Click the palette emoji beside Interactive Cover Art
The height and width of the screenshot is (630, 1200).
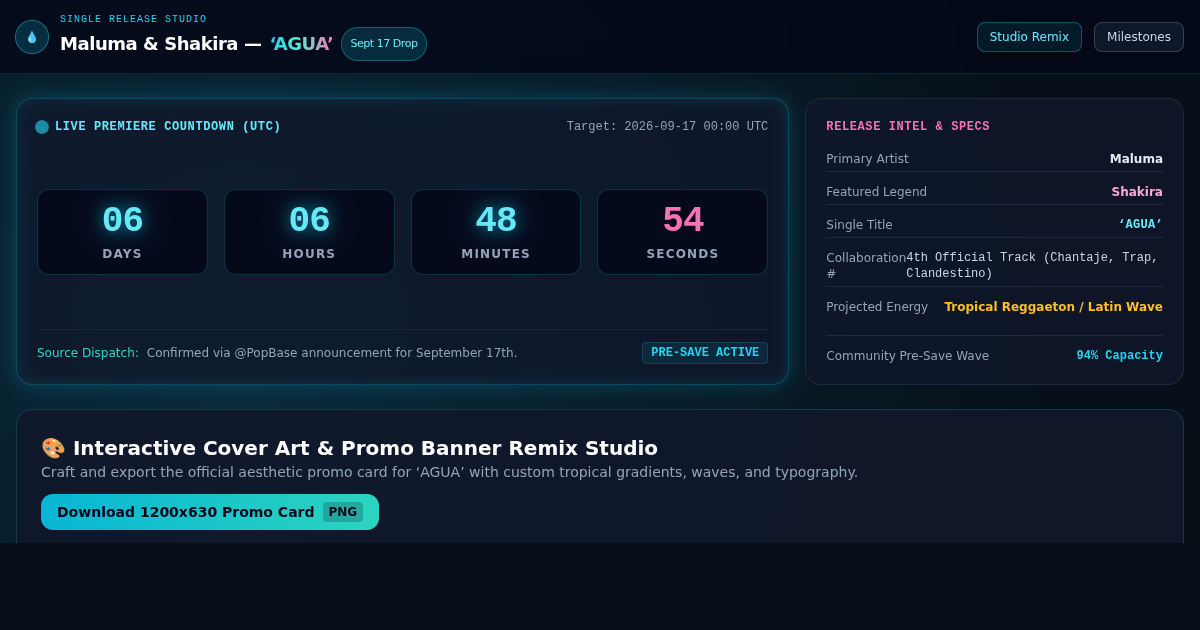click(x=53, y=448)
